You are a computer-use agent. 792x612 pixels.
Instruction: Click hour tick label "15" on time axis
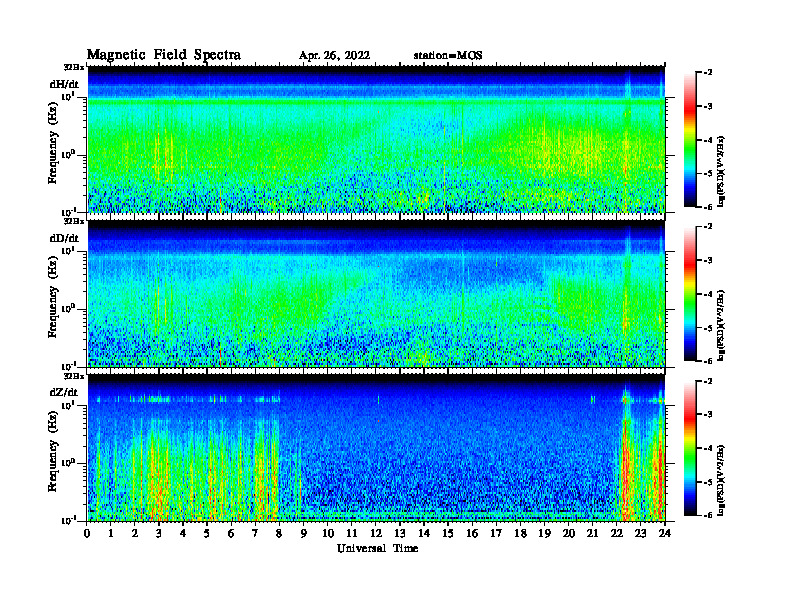tap(448, 534)
